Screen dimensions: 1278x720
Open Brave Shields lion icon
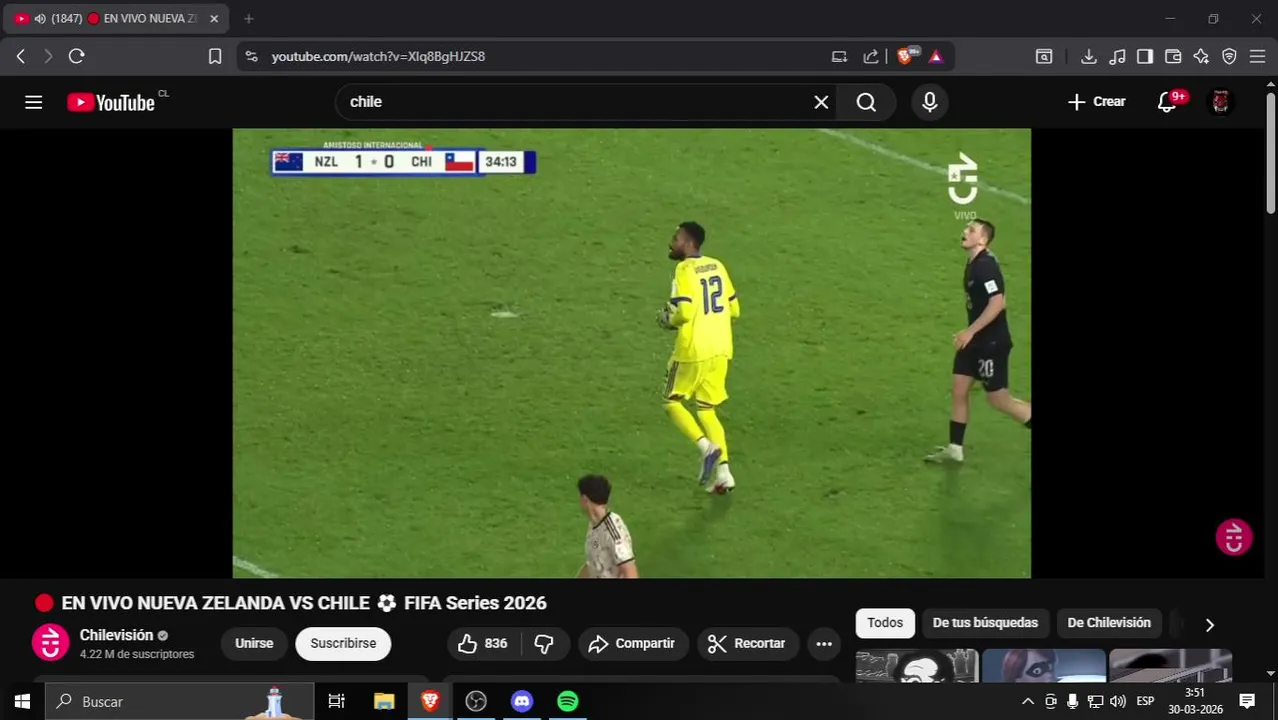click(x=905, y=56)
